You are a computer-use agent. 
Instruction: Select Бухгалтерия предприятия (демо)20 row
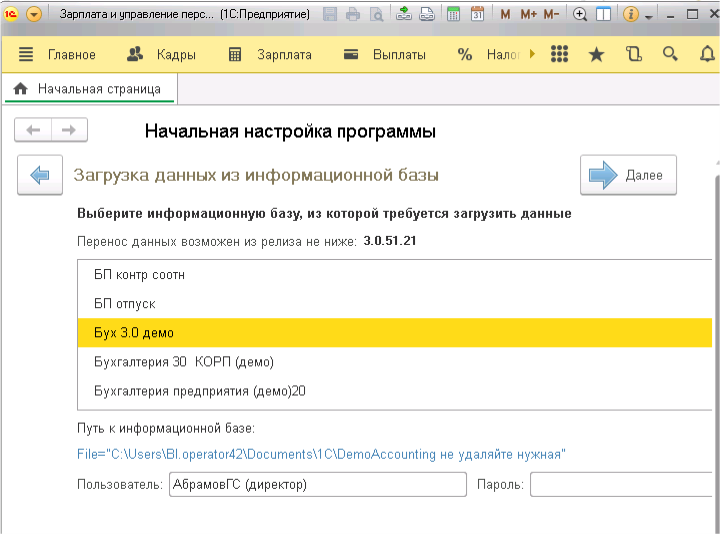tap(395, 391)
